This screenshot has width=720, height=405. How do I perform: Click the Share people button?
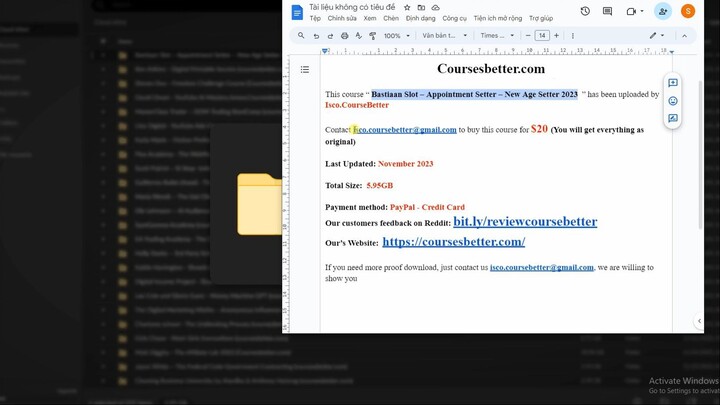(x=663, y=11)
